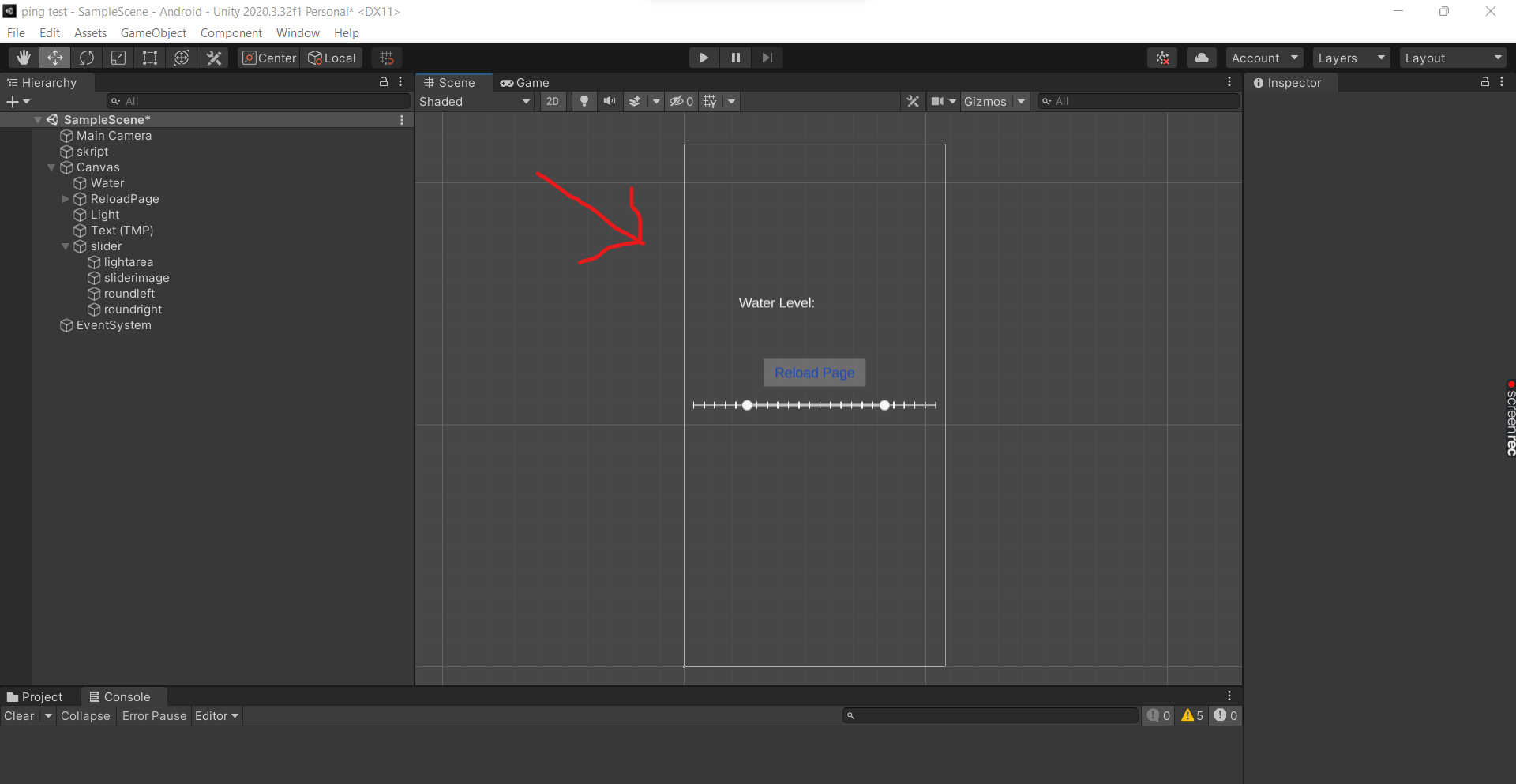Open the Layout dropdown
The height and width of the screenshot is (784, 1516).
coord(1453,57)
